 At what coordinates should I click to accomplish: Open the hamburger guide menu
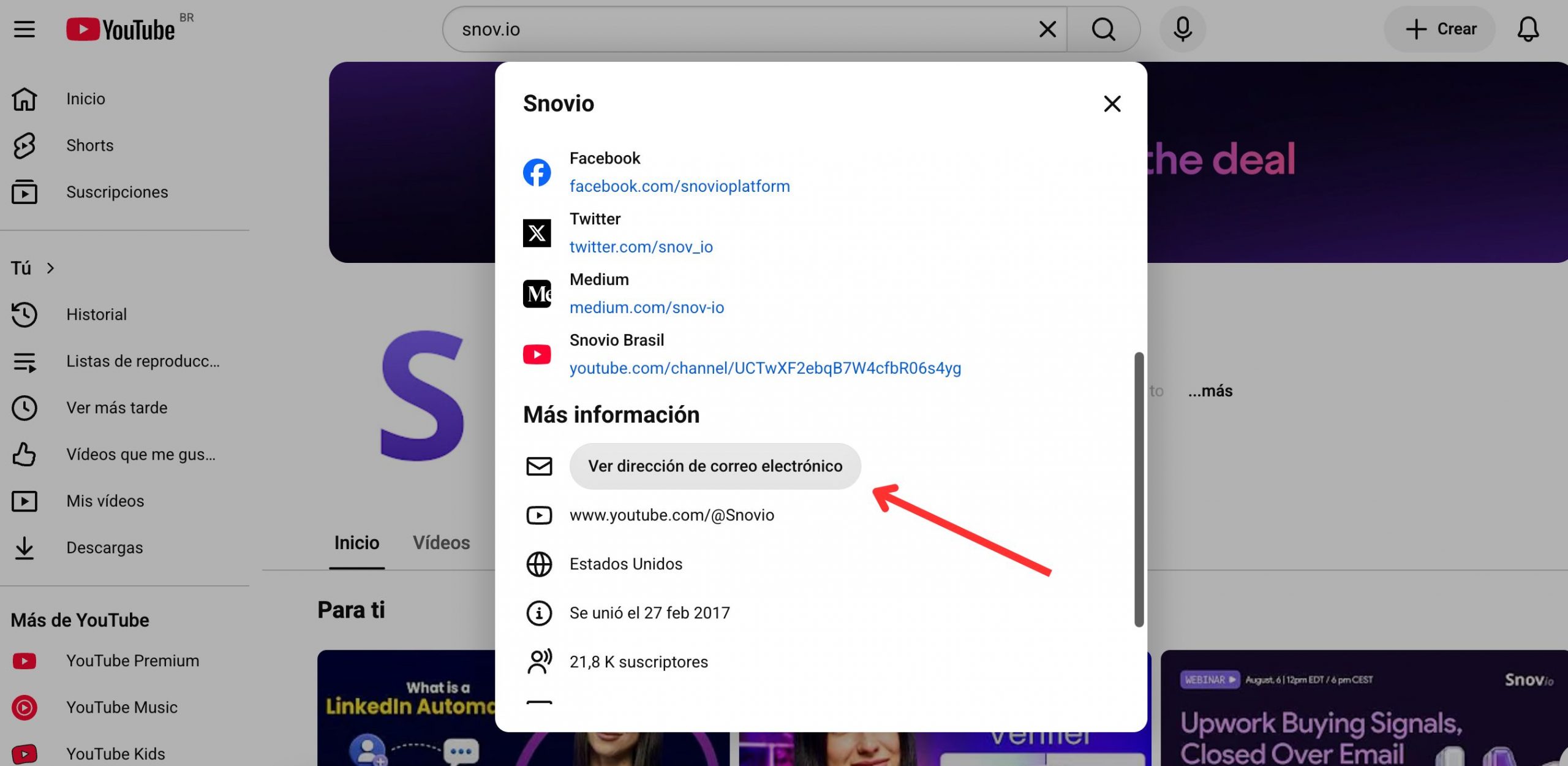tap(24, 29)
